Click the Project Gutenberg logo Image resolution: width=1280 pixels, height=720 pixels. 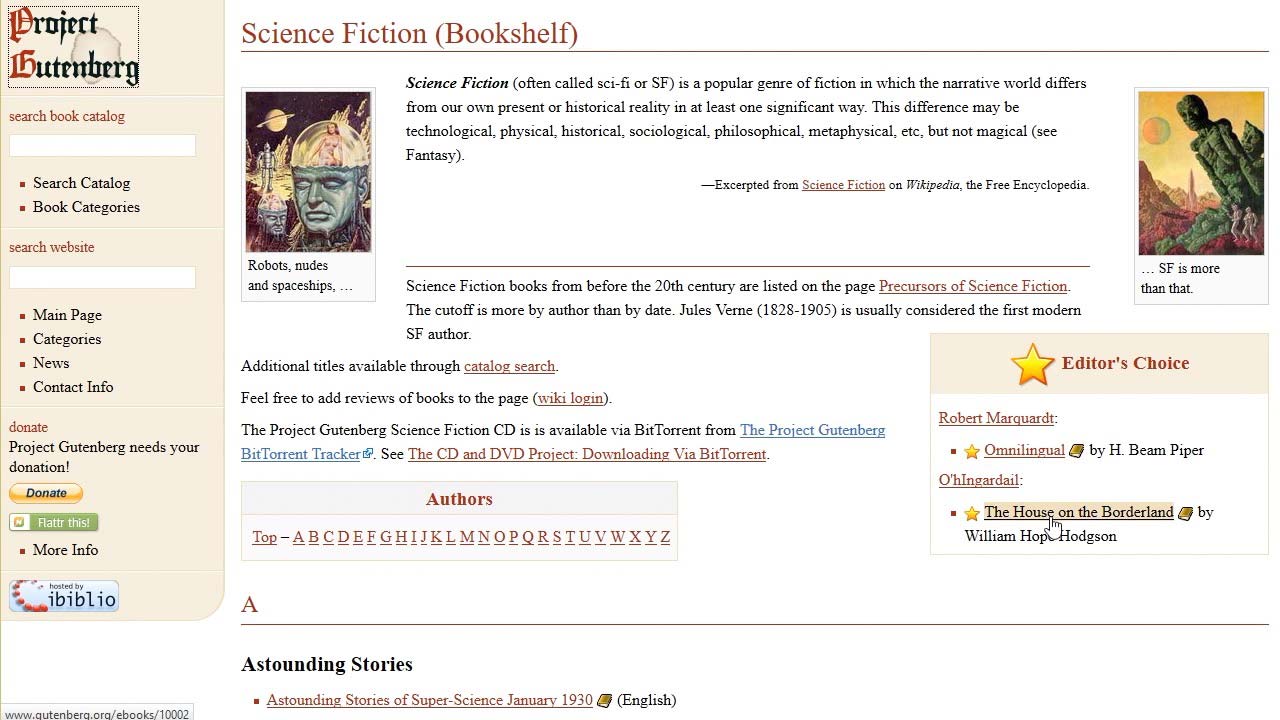coord(73,46)
